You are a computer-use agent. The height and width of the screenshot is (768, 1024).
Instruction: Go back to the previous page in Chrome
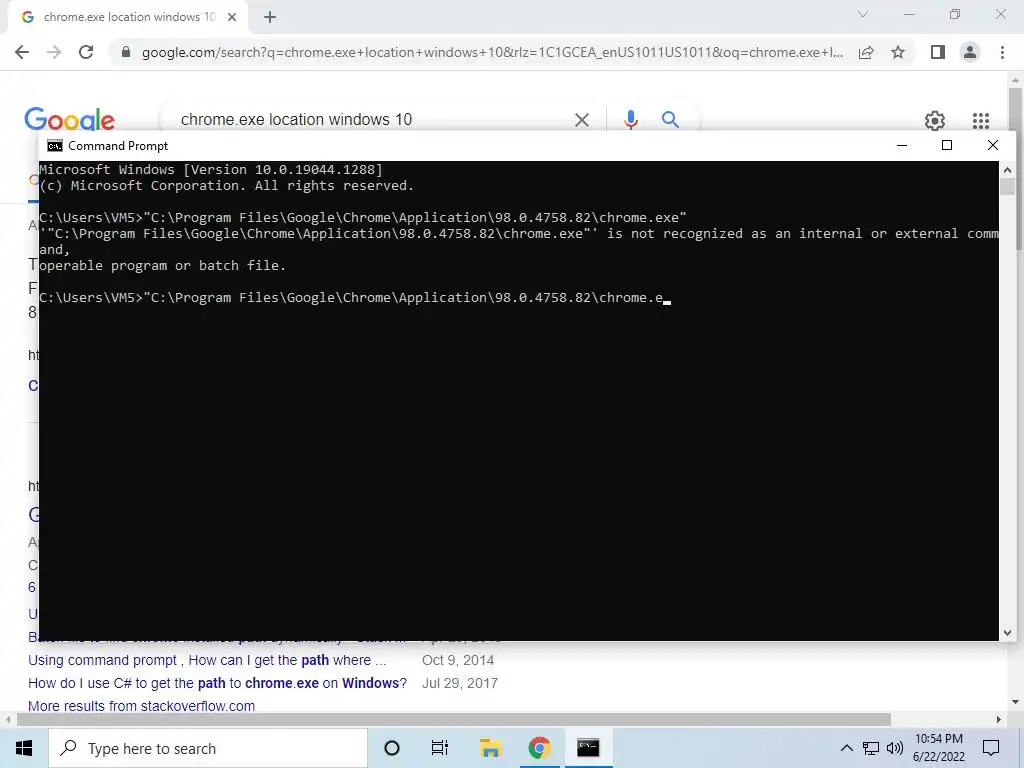[22, 52]
